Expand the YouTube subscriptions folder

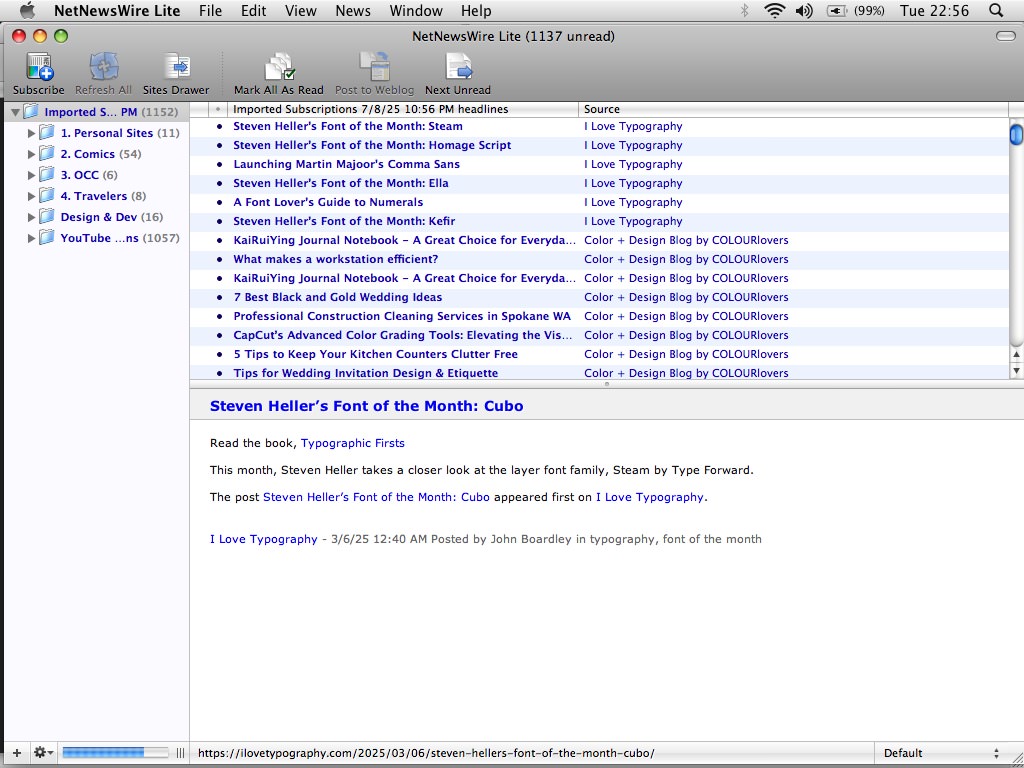point(31,238)
